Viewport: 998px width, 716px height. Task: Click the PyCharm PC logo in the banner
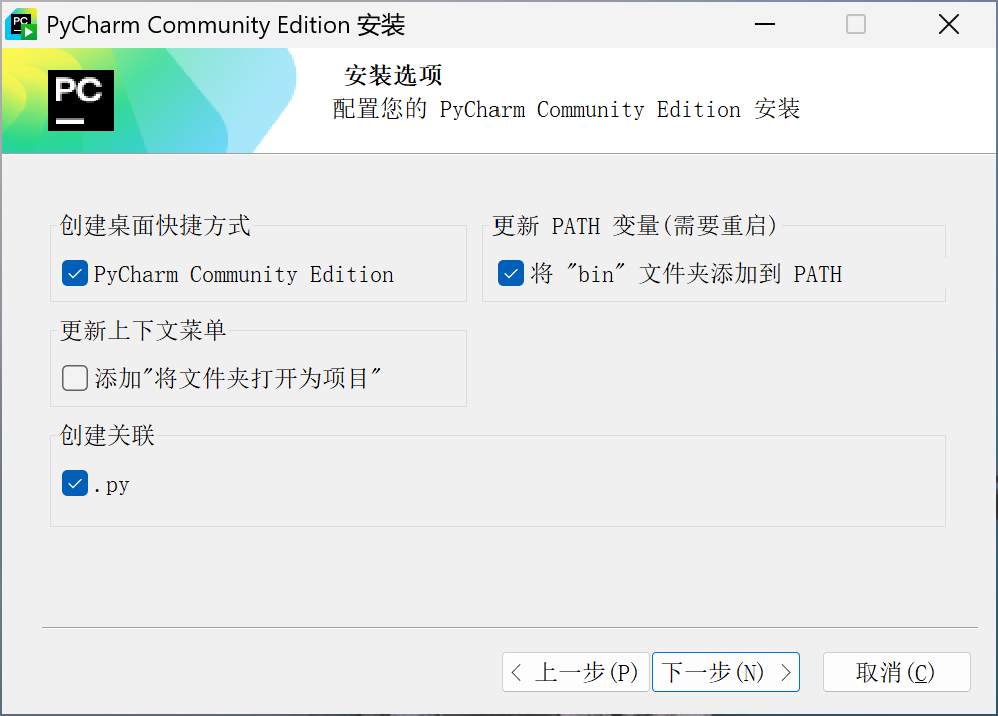80,100
